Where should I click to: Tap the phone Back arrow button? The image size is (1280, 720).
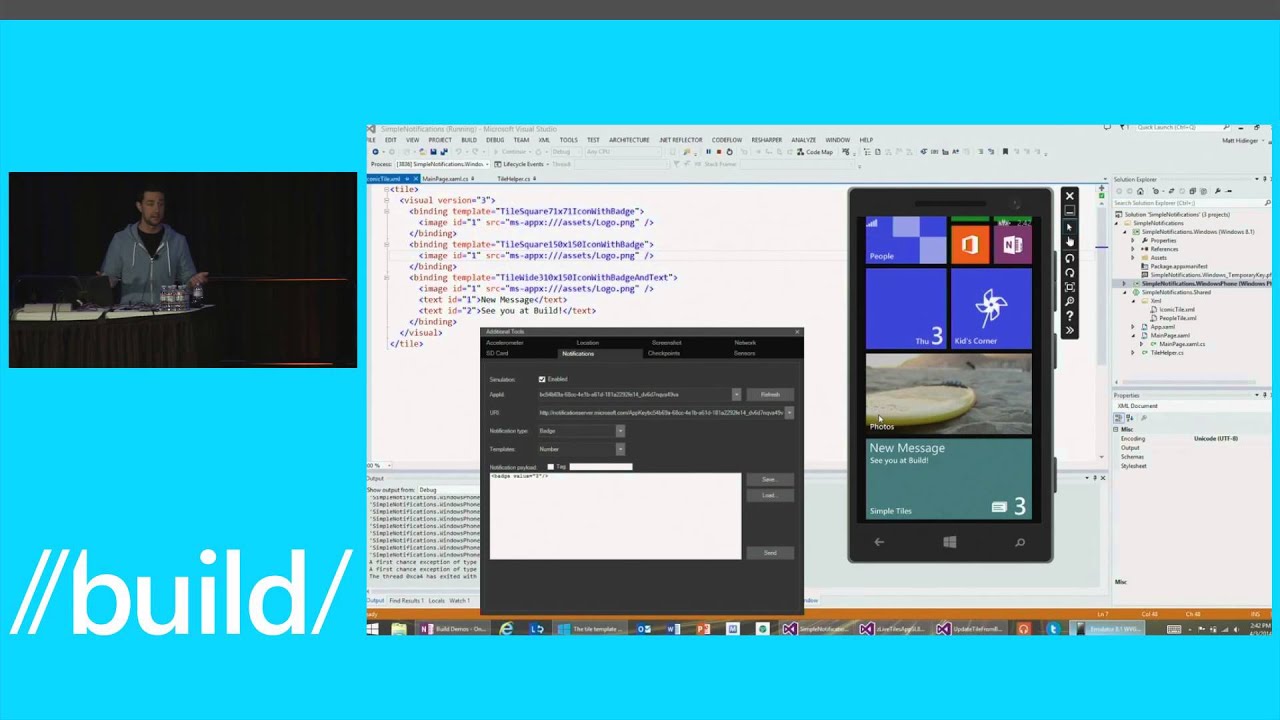coord(879,542)
